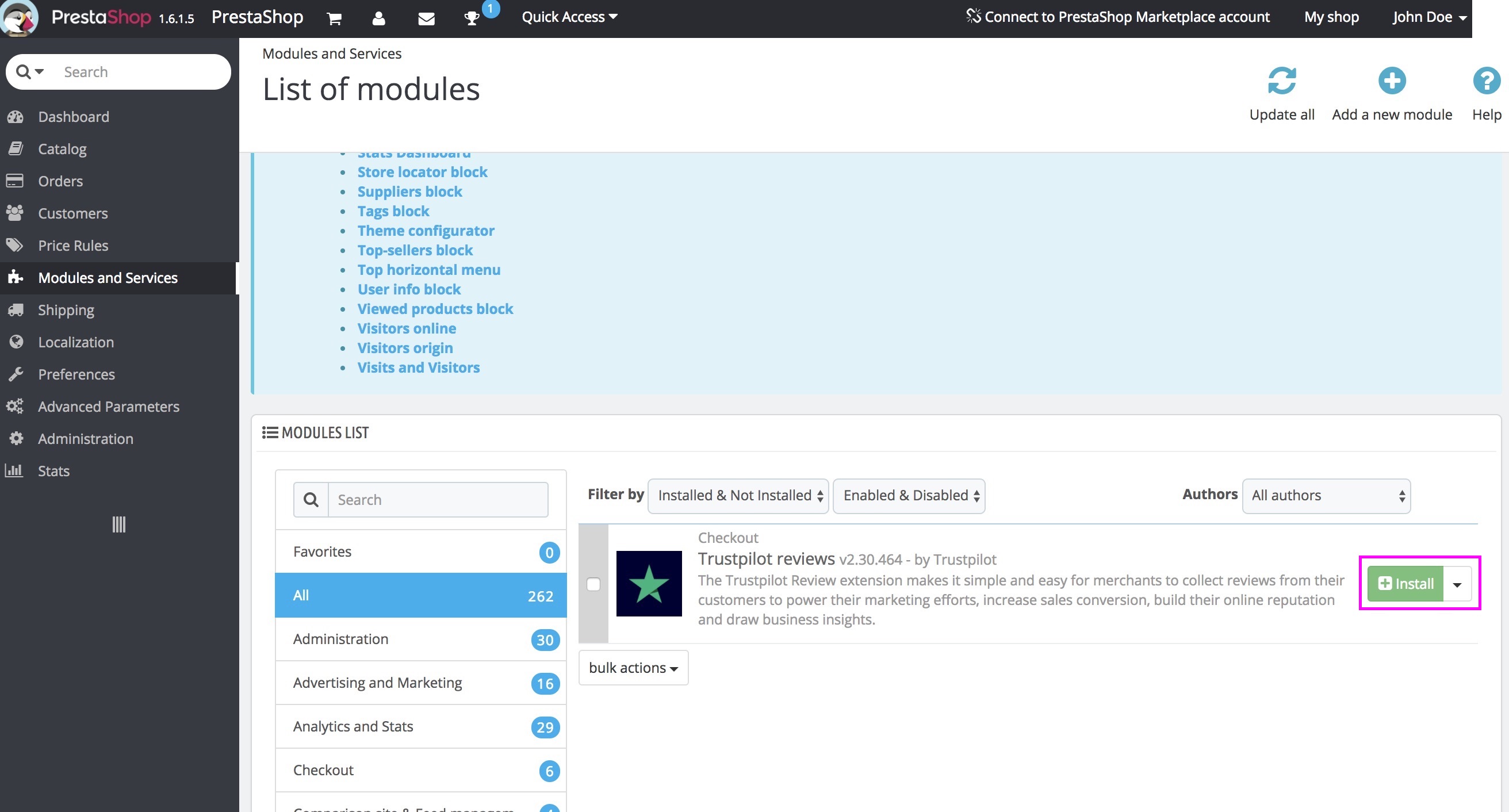Click the Modules puzzle piece icon
This screenshot has width=1509, height=812.
(x=15, y=277)
